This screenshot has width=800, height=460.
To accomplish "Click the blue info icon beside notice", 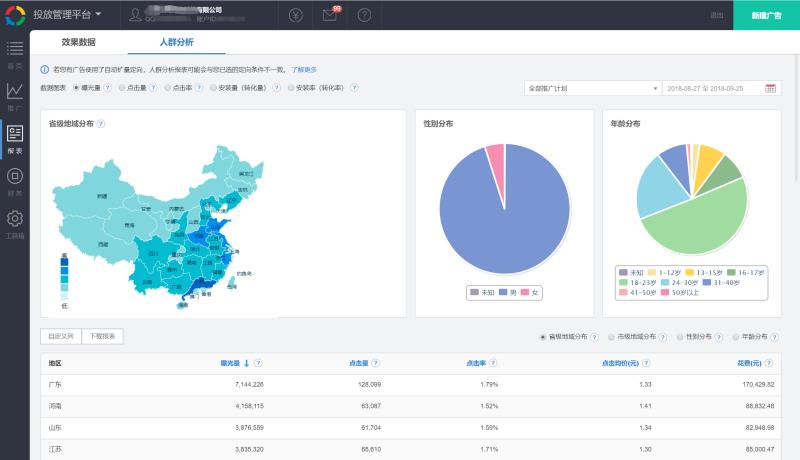I will tap(45, 69).
